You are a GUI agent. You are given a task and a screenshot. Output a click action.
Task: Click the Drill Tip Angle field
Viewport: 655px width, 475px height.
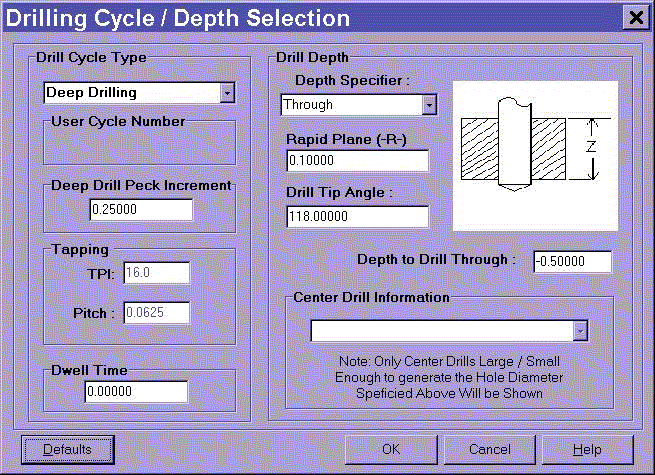tap(358, 216)
